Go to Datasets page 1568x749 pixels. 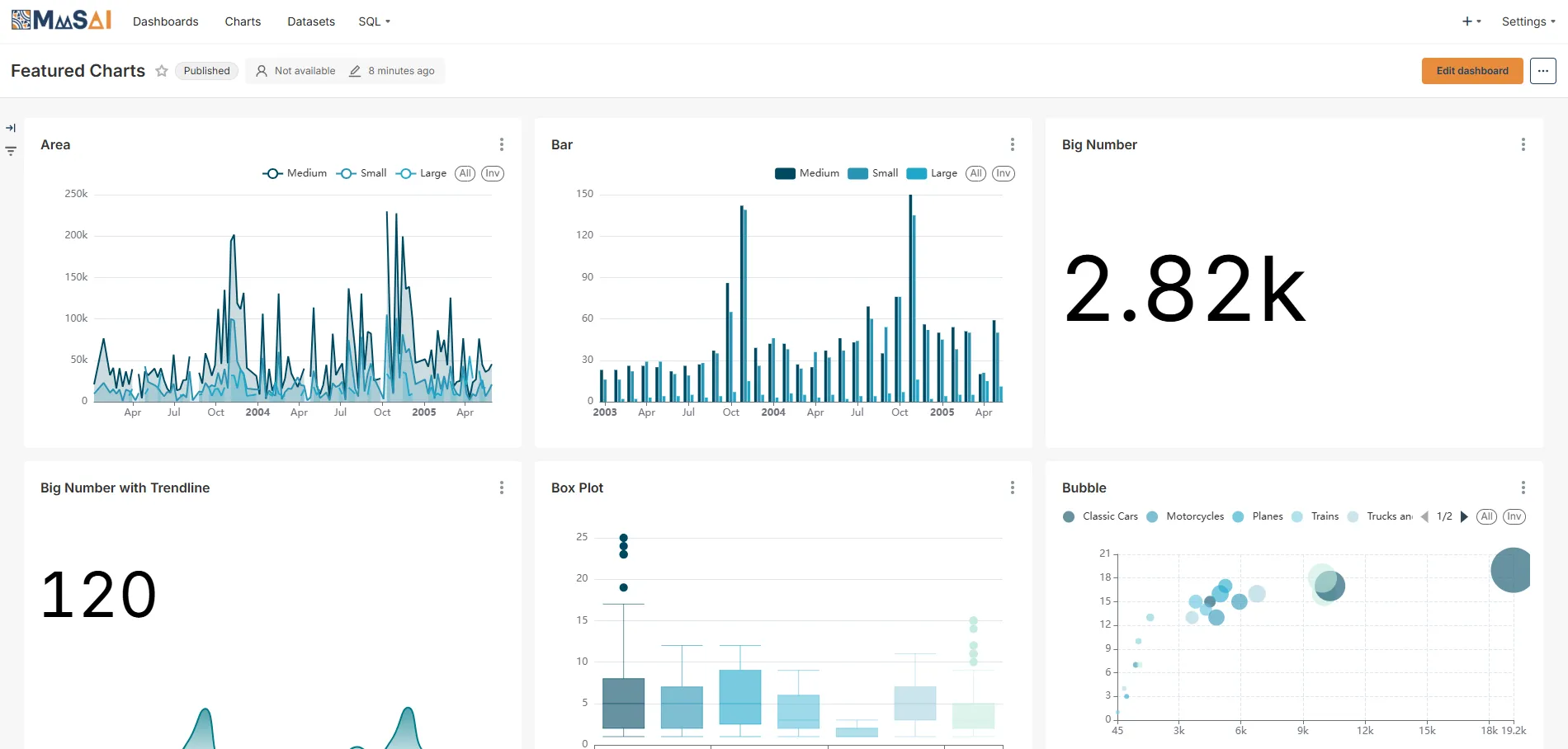click(x=311, y=21)
